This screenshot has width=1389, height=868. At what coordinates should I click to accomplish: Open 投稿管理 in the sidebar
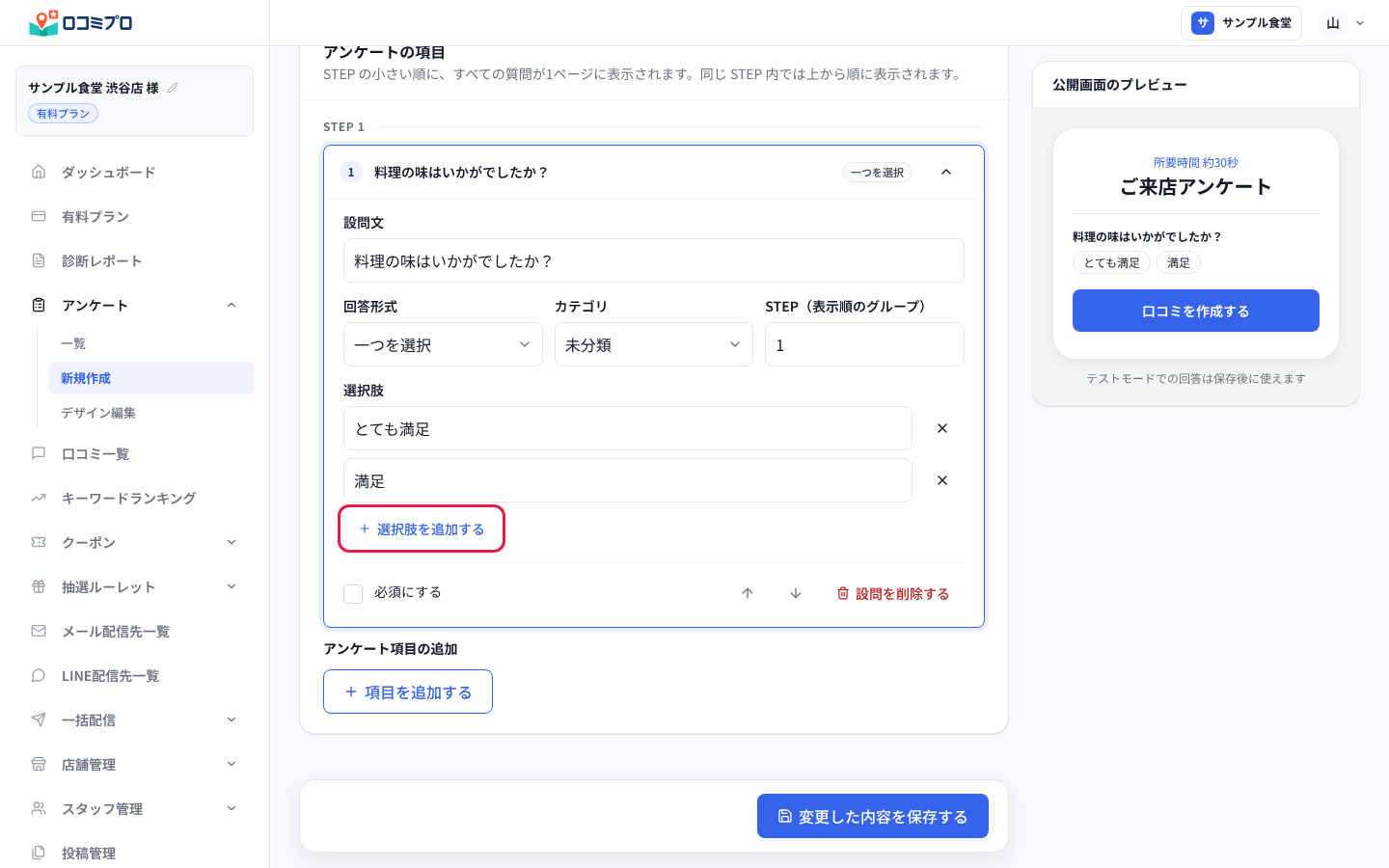[x=135, y=853]
